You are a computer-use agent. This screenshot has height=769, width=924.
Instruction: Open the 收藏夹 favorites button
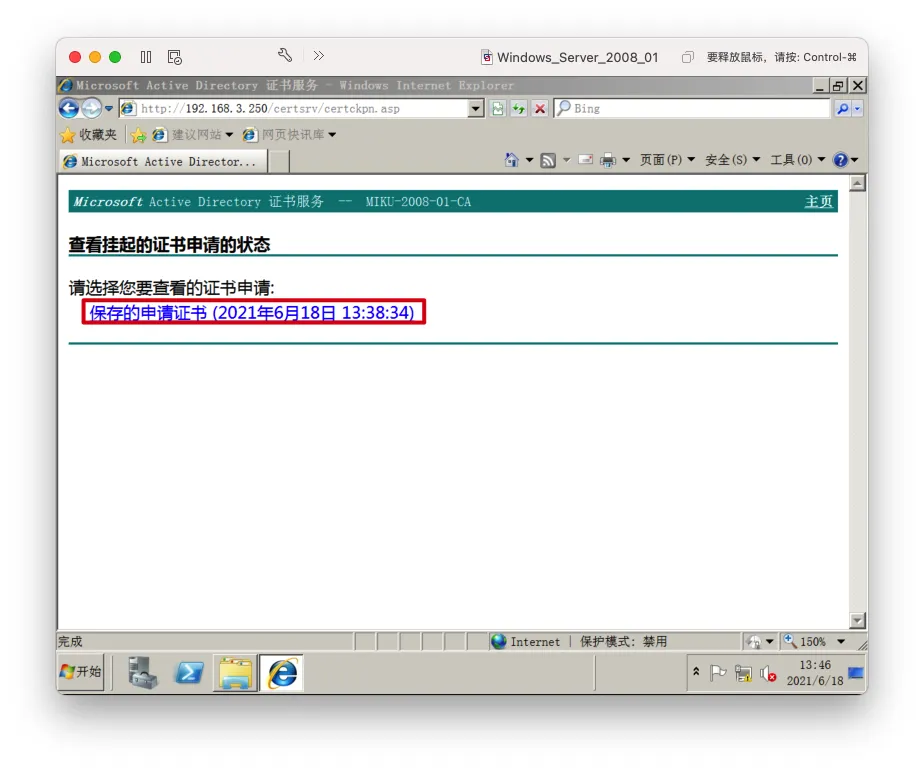click(88, 135)
